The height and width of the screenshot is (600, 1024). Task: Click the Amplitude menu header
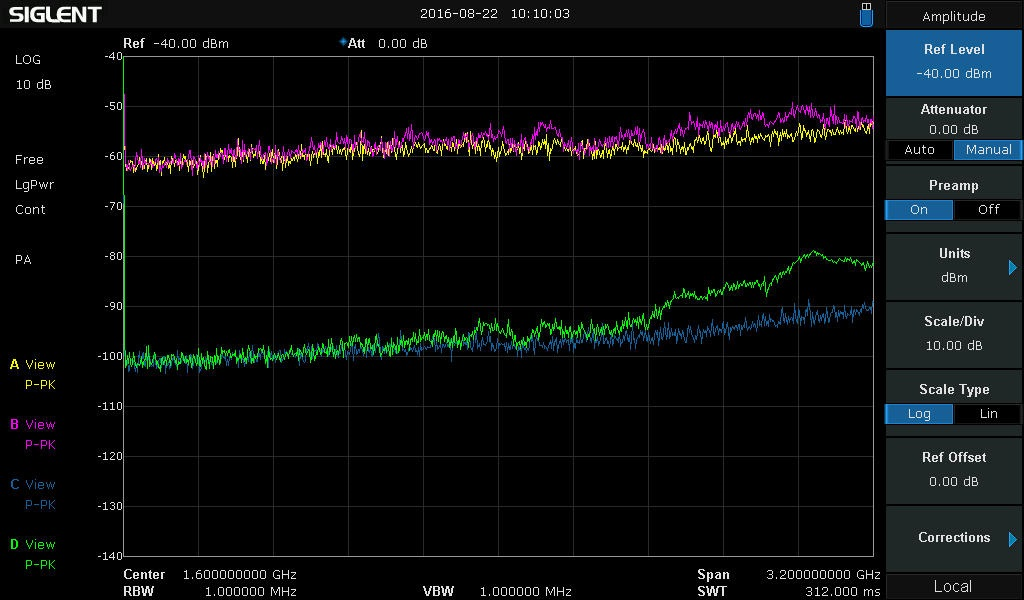click(954, 16)
